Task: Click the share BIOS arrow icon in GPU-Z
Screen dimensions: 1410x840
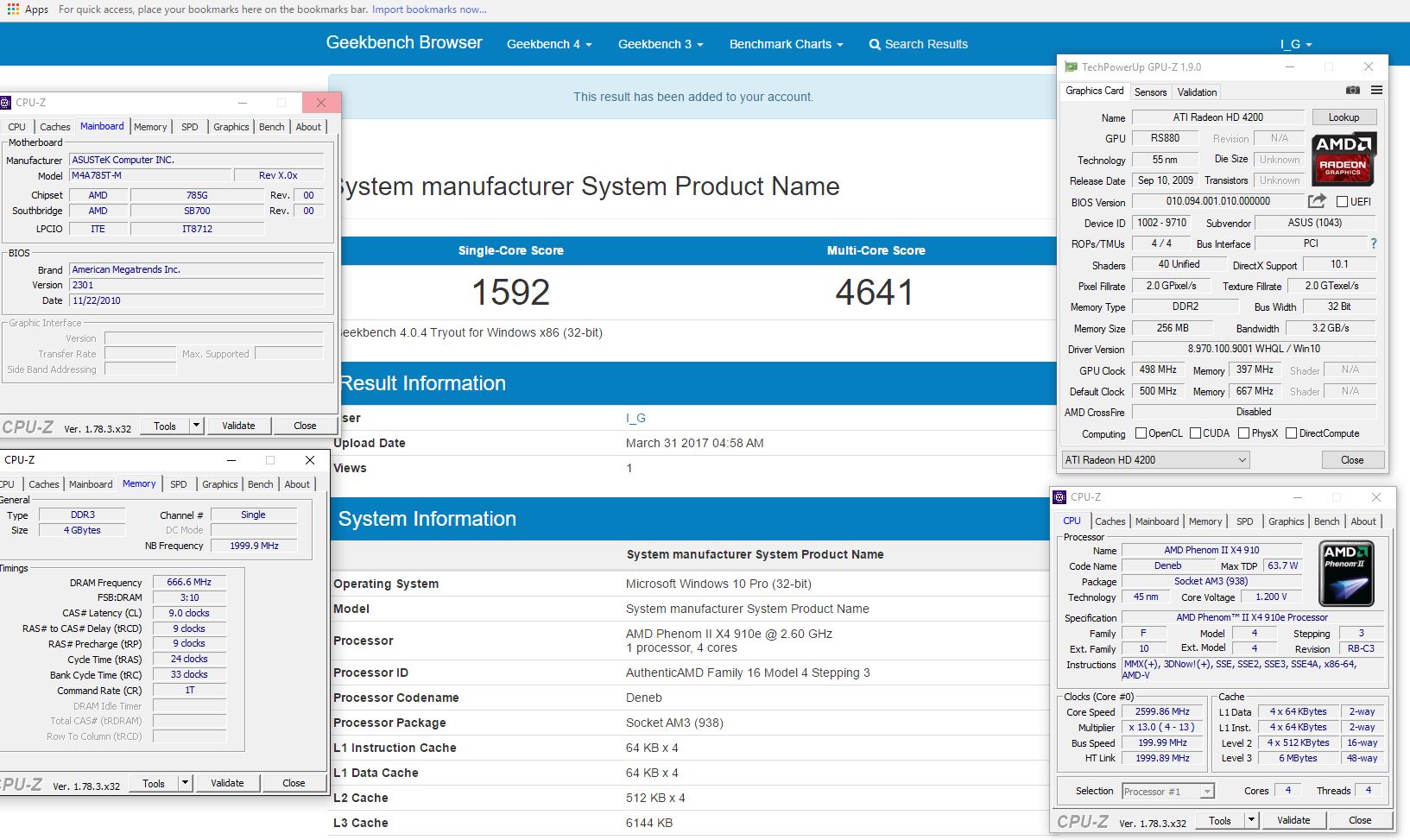Action: (1317, 201)
